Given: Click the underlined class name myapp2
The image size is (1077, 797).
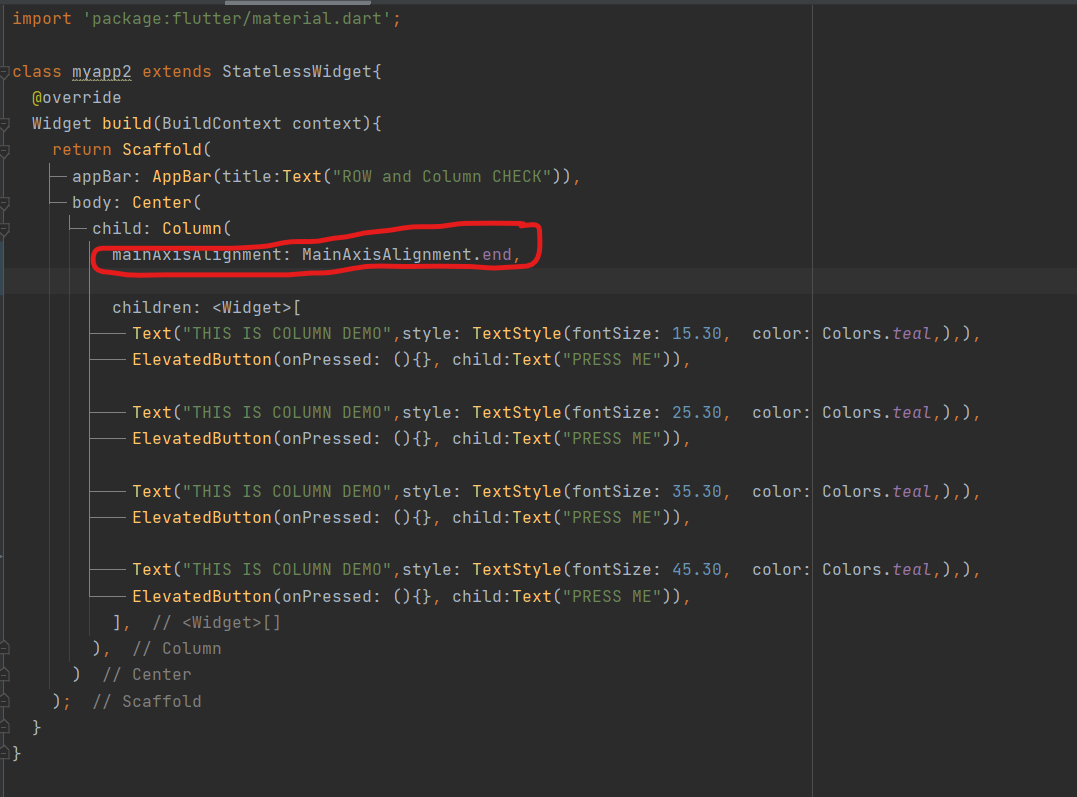Looking at the screenshot, I should pos(102,71).
